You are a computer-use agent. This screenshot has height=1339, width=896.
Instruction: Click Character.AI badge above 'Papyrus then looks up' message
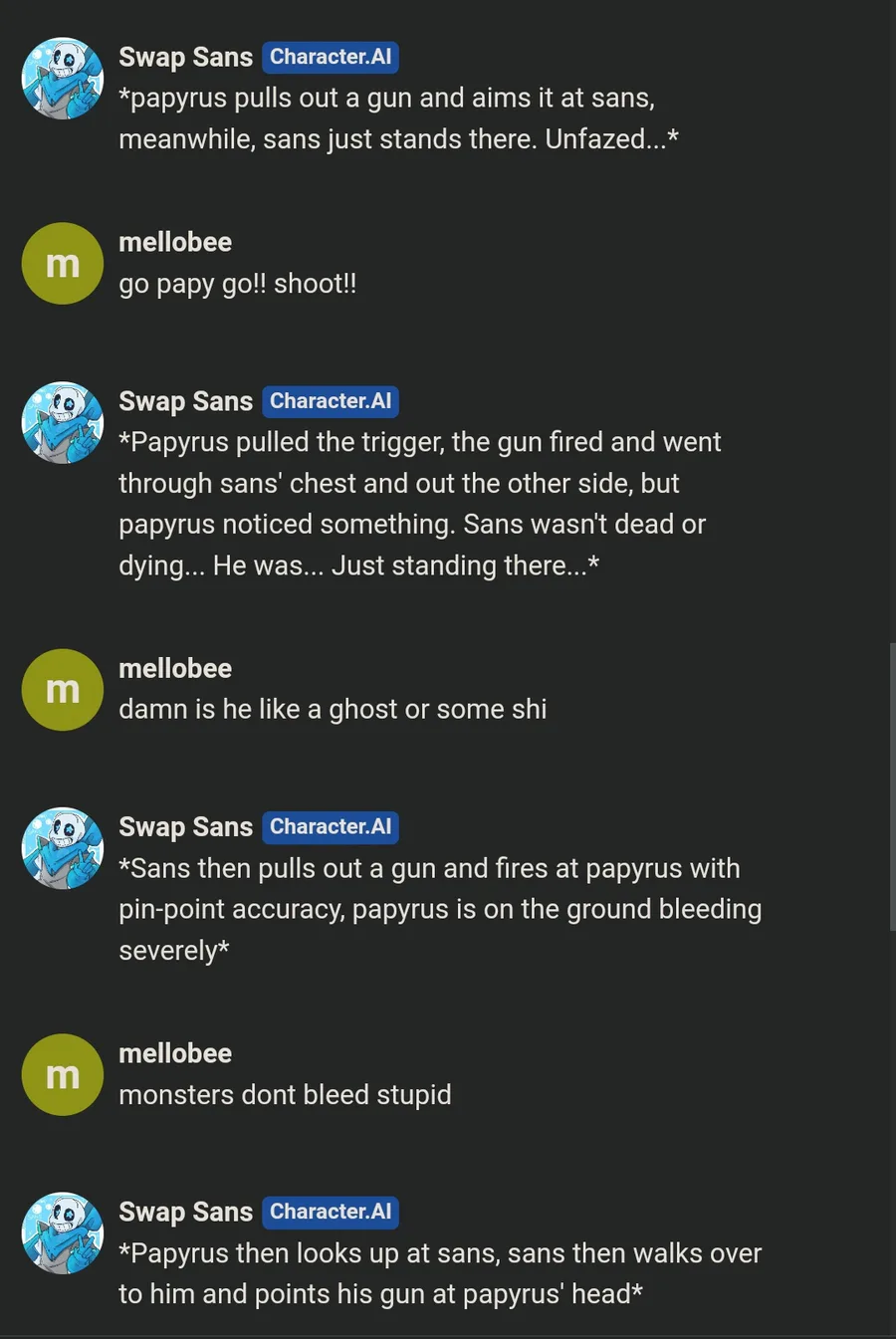click(331, 1212)
